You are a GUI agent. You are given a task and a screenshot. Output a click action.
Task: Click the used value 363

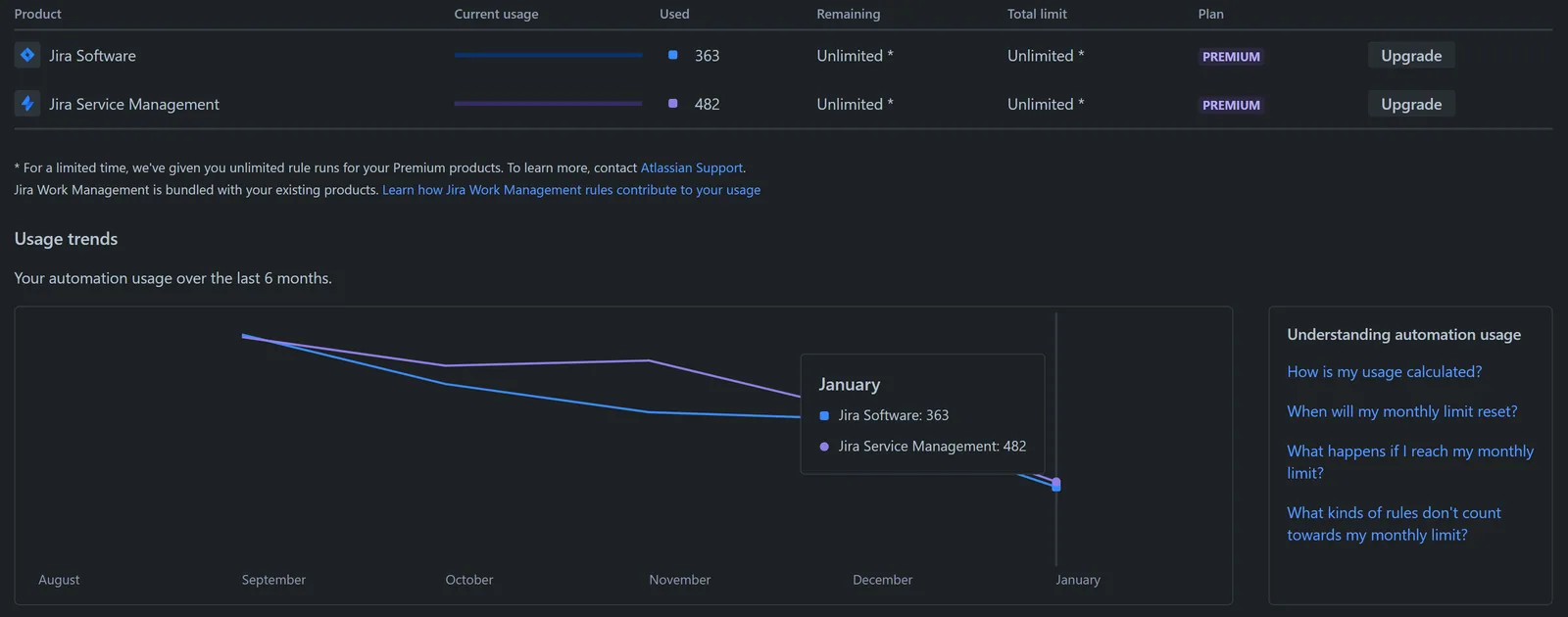pyautogui.click(x=707, y=56)
